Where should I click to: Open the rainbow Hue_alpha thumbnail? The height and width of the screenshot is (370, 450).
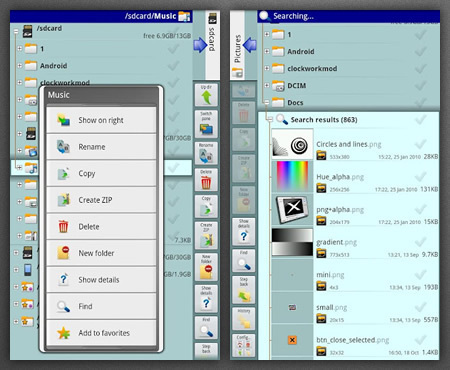pos(292,176)
